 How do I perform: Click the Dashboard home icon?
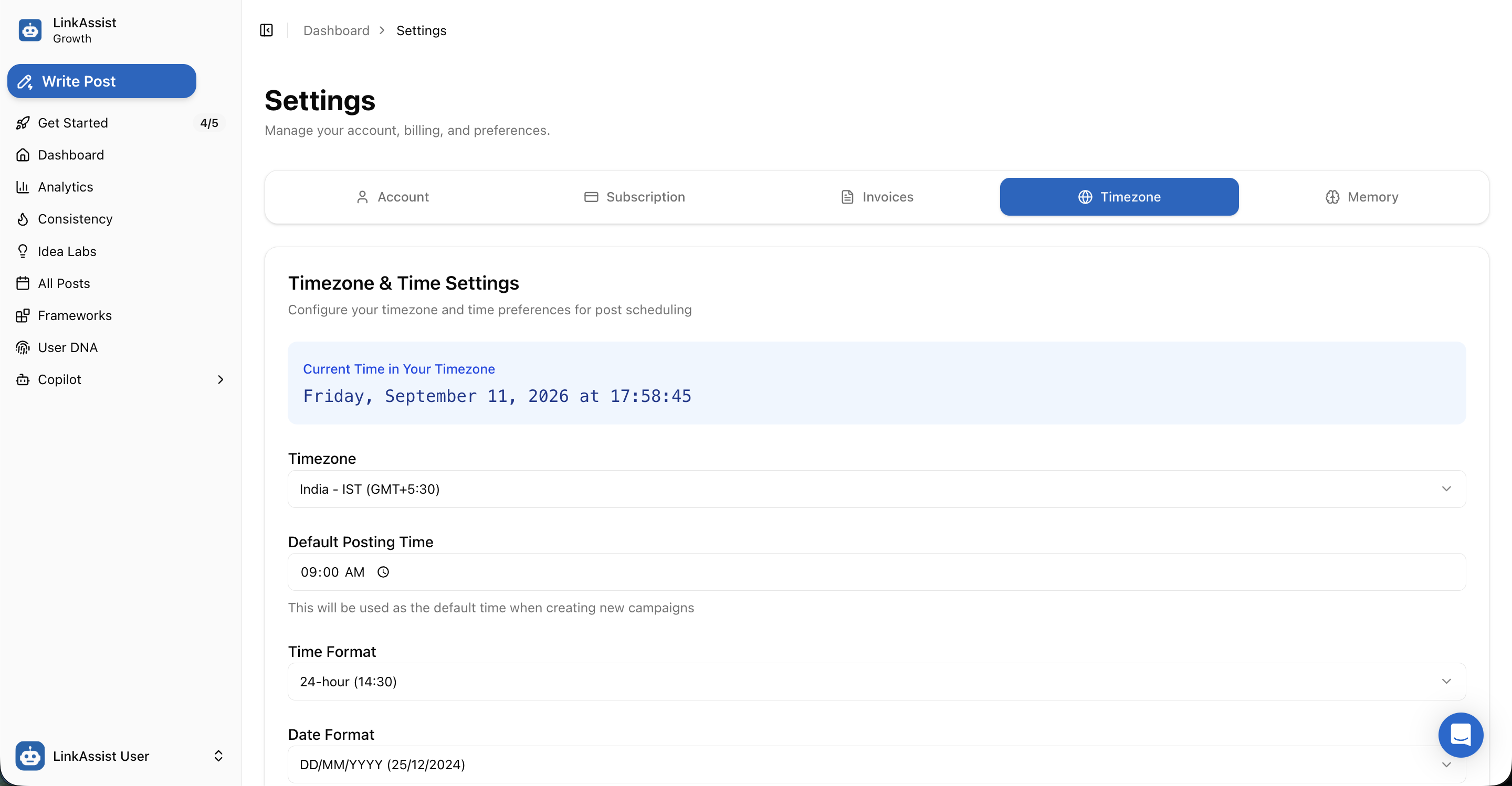(23, 155)
